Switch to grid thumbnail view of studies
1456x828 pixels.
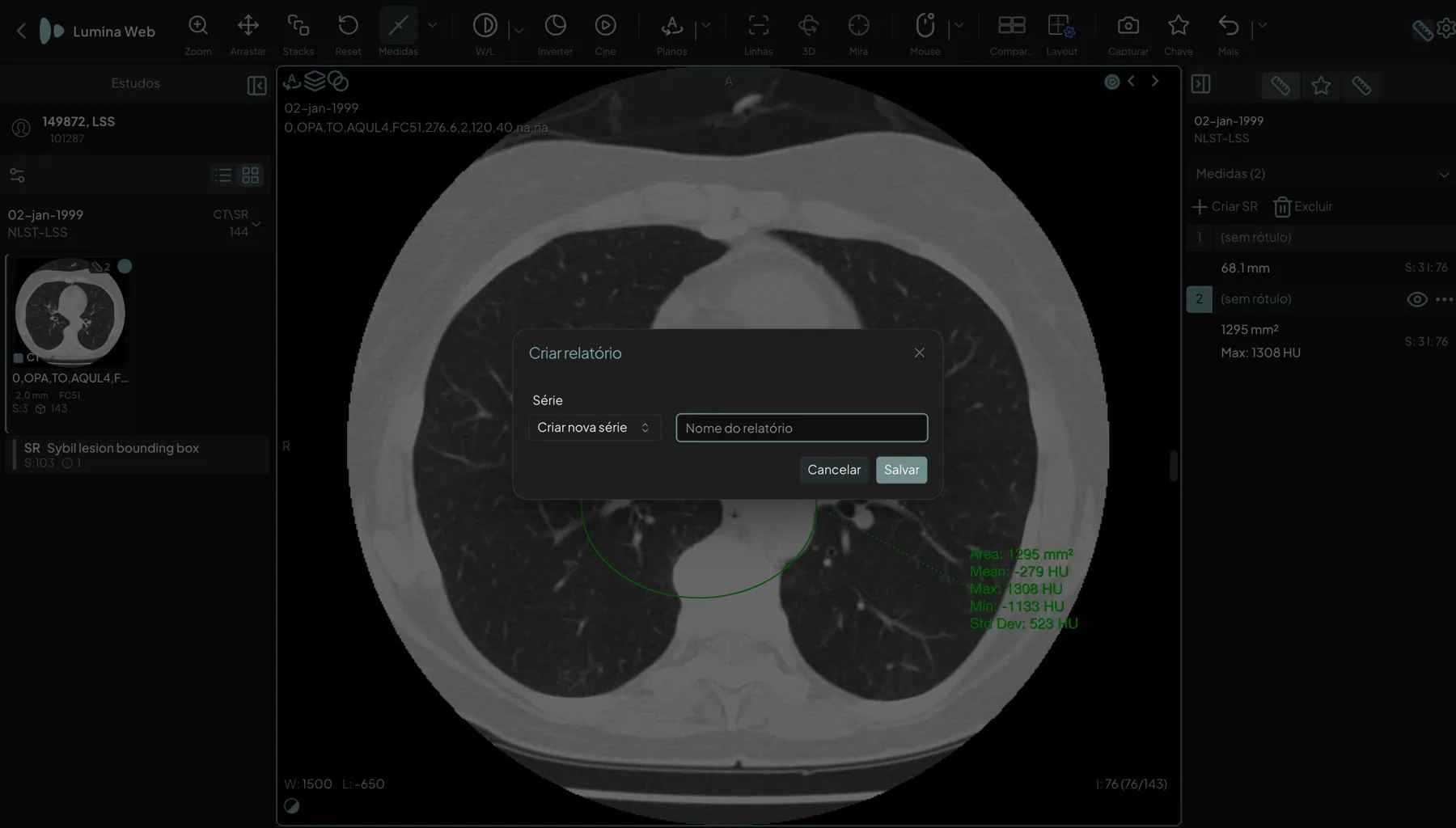[x=250, y=175]
